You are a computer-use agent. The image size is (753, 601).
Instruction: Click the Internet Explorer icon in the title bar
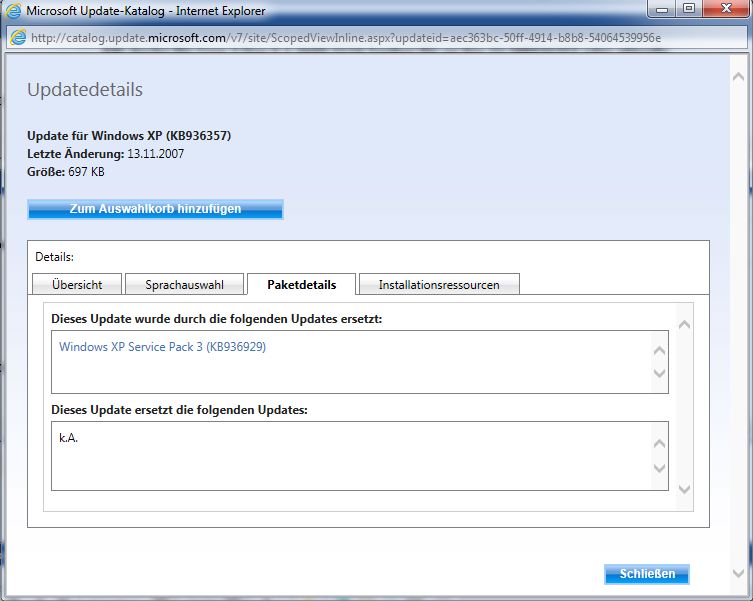12,11
